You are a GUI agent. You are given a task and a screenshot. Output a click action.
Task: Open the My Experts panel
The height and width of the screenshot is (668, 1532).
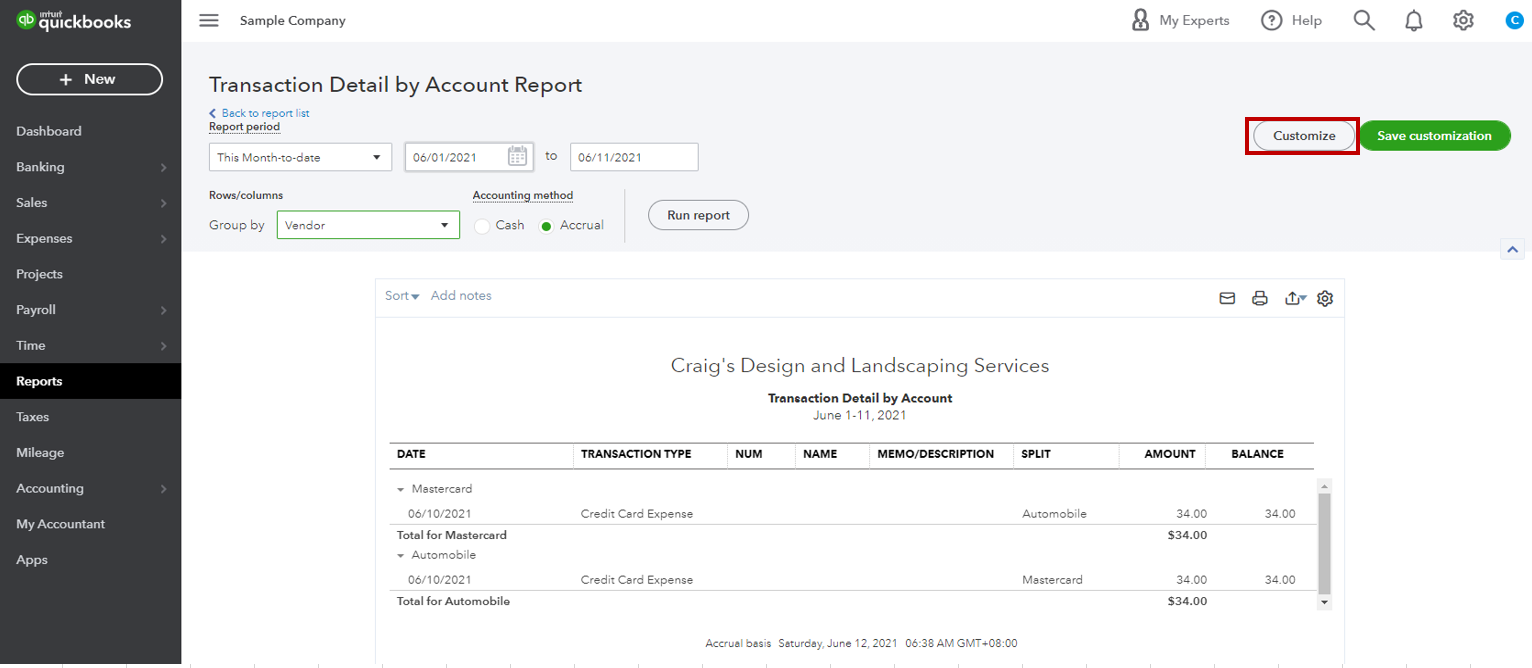pos(1180,19)
